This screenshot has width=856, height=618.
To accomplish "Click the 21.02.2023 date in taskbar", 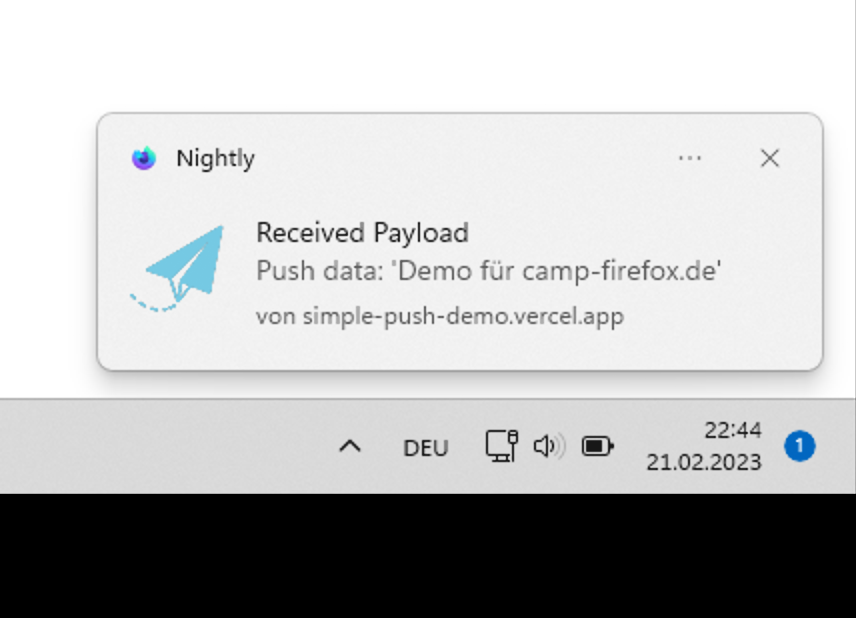I will (703, 462).
